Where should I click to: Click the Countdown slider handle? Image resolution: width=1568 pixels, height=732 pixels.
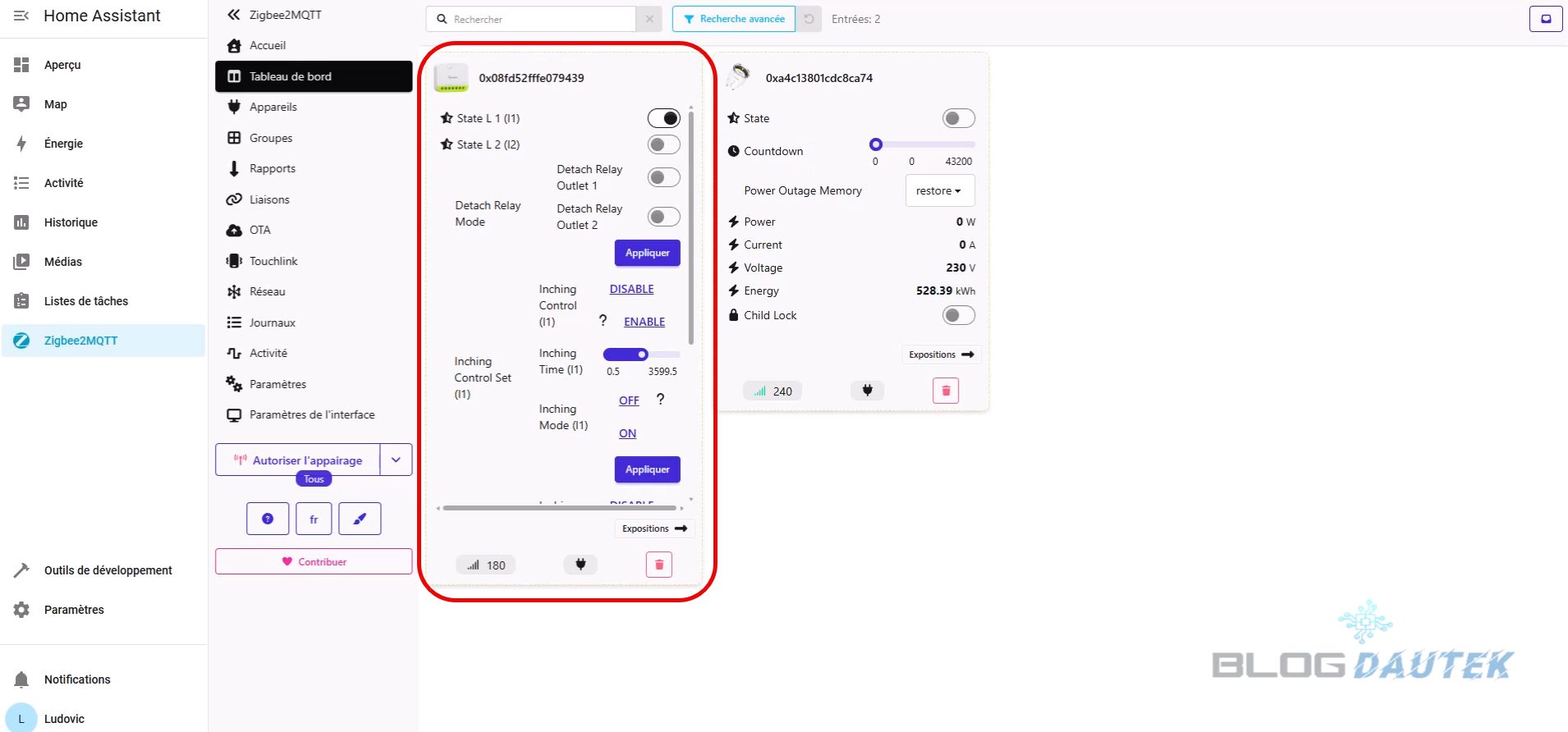pos(876,144)
